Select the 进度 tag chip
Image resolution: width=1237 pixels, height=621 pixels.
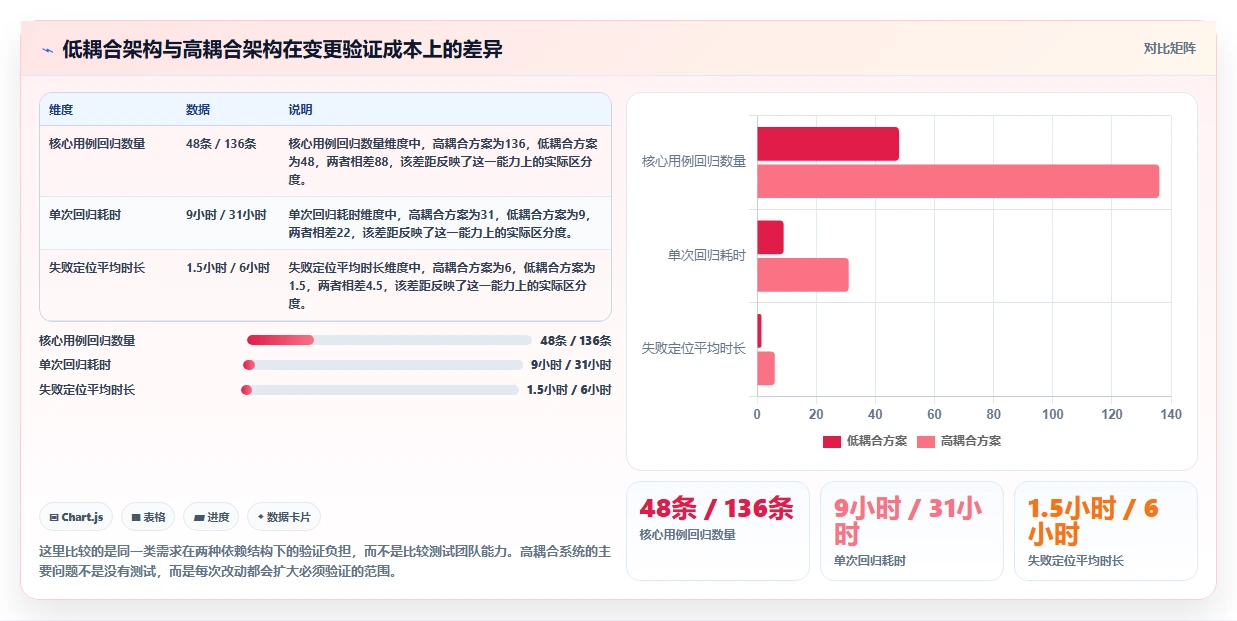212,517
